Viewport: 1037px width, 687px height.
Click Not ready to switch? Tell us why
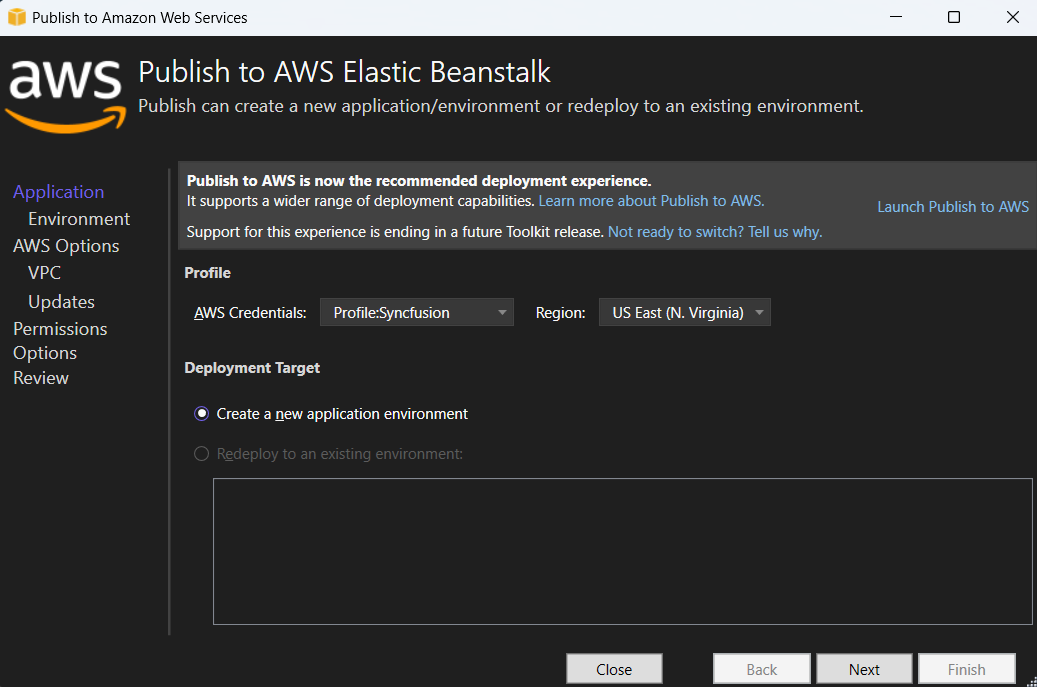(x=715, y=232)
